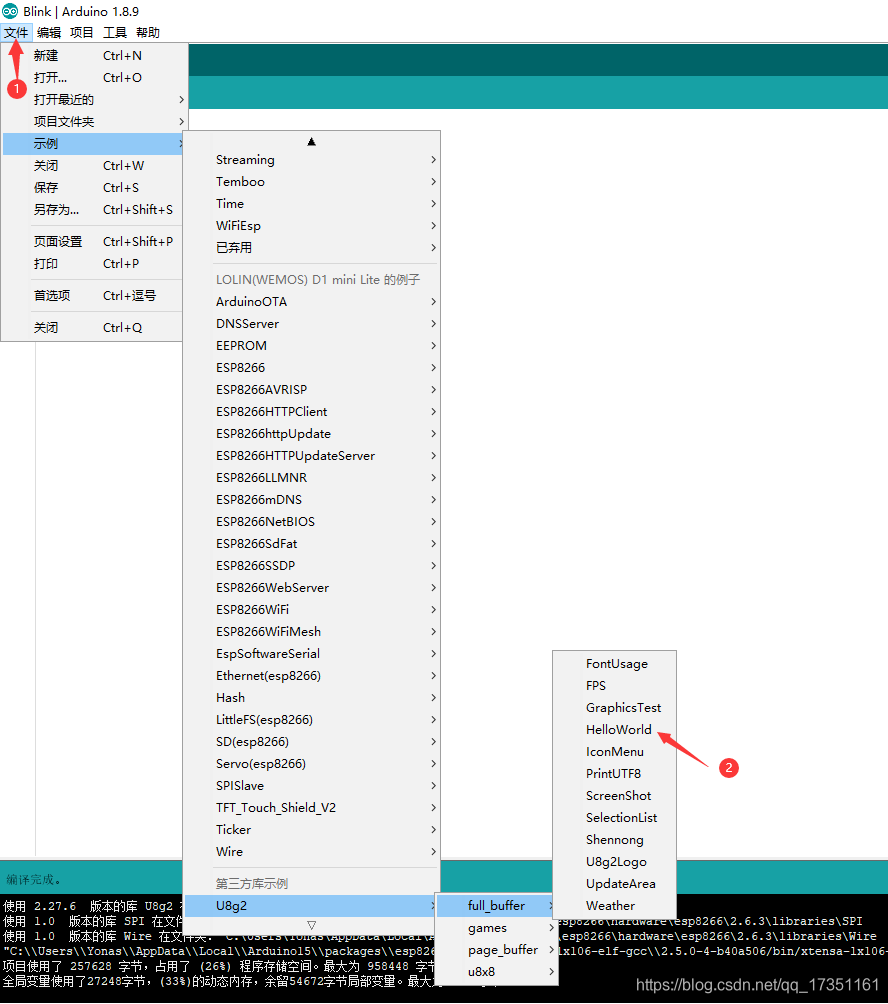Open the 工具 menu

point(115,33)
